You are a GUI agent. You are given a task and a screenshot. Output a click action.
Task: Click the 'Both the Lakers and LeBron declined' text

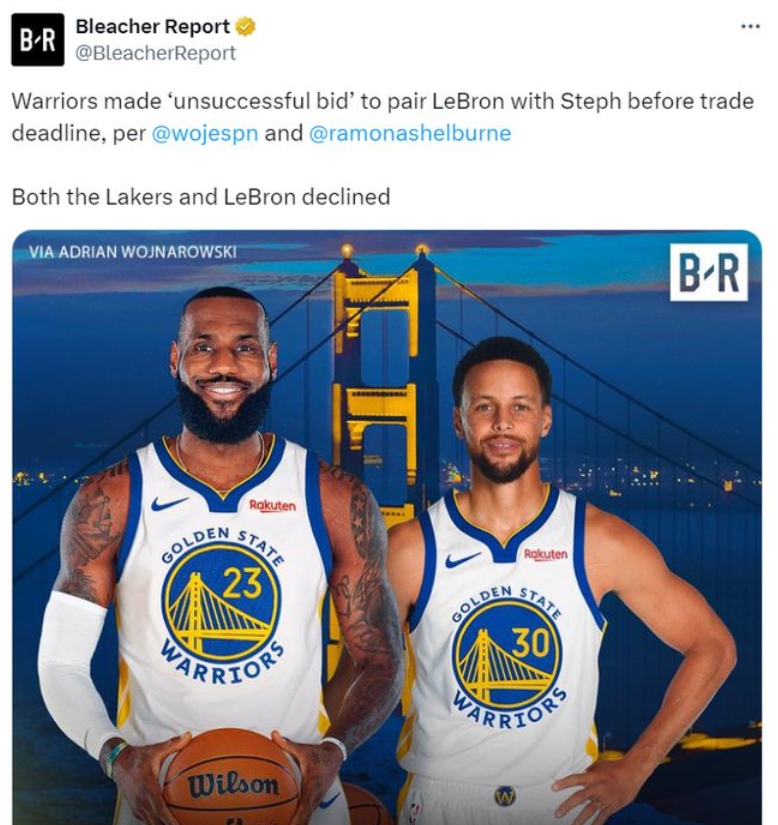point(201,197)
